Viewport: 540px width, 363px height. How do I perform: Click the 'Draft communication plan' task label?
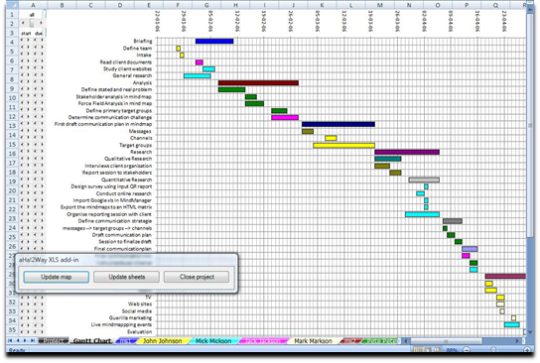(x=122, y=235)
